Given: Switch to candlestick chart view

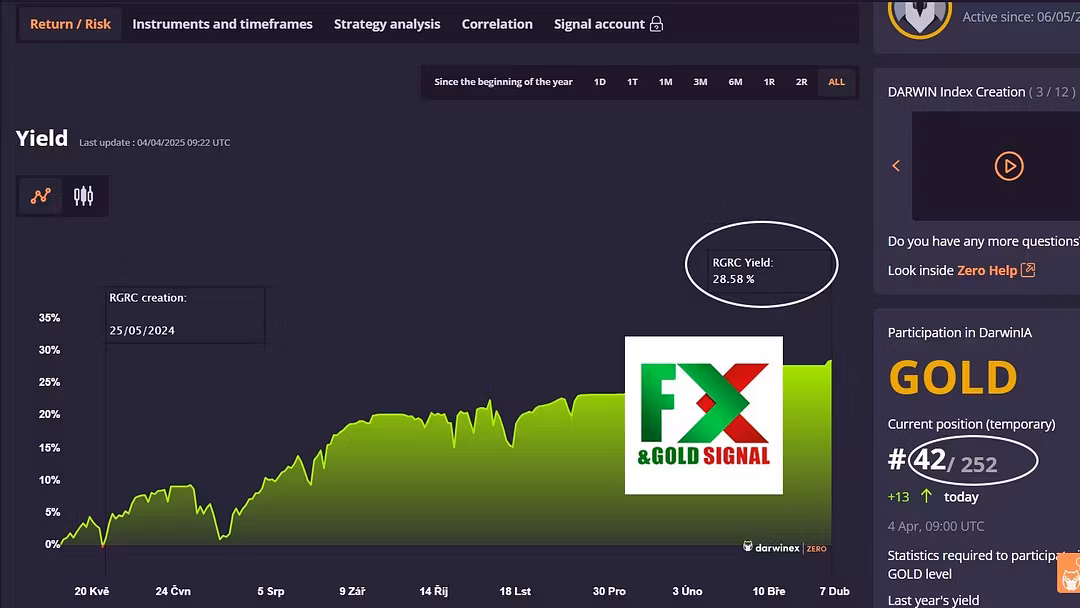Looking at the screenshot, I should pyautogui.click(x=83, y=196).
